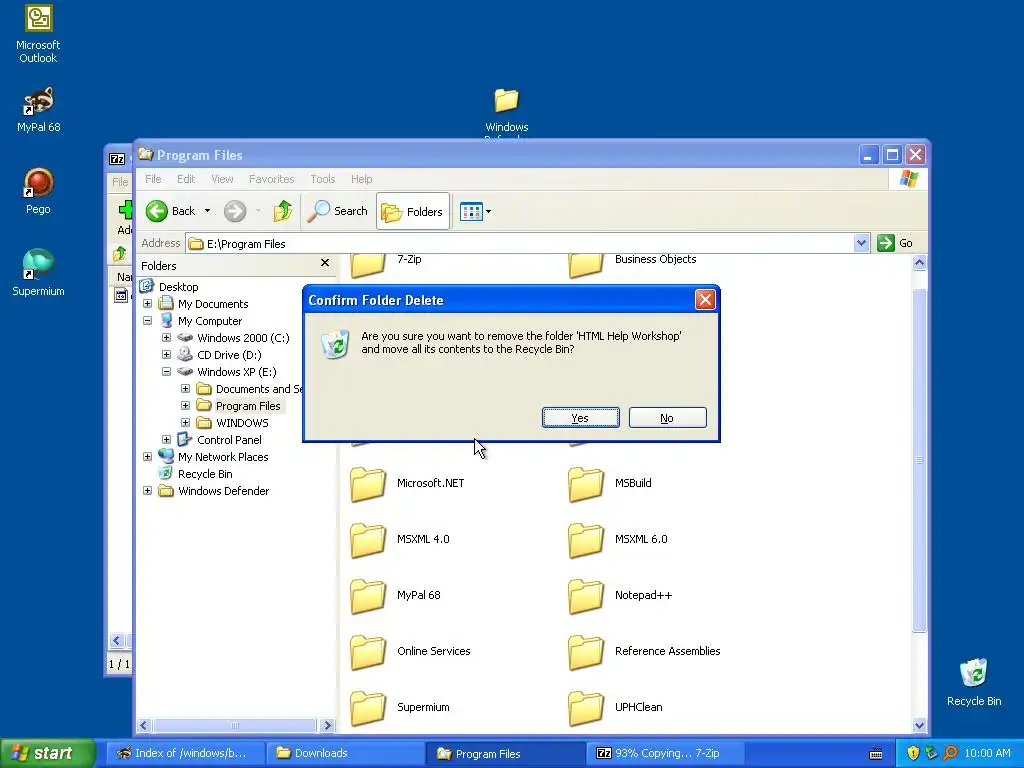This screenshot has height=768, width=1024.
Task: Select the Supermium desktop shortcut
Action: click(x=38, y=272)
